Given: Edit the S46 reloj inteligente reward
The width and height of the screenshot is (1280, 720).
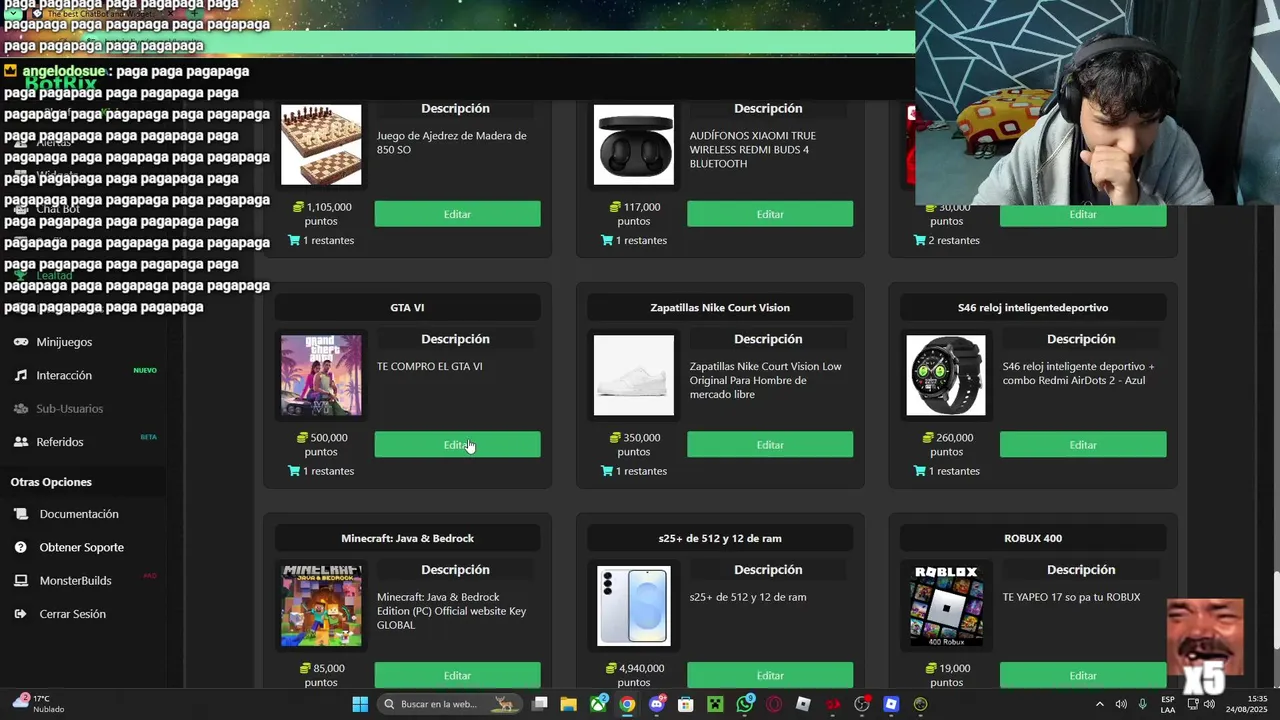Looking at the screenshot, I should coord(1083,445).
